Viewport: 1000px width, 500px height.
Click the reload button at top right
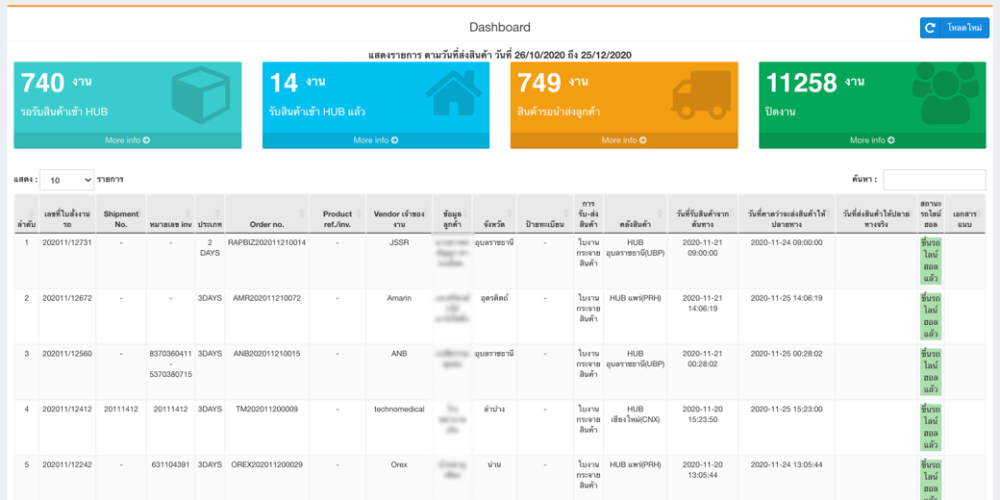[954, 28]
